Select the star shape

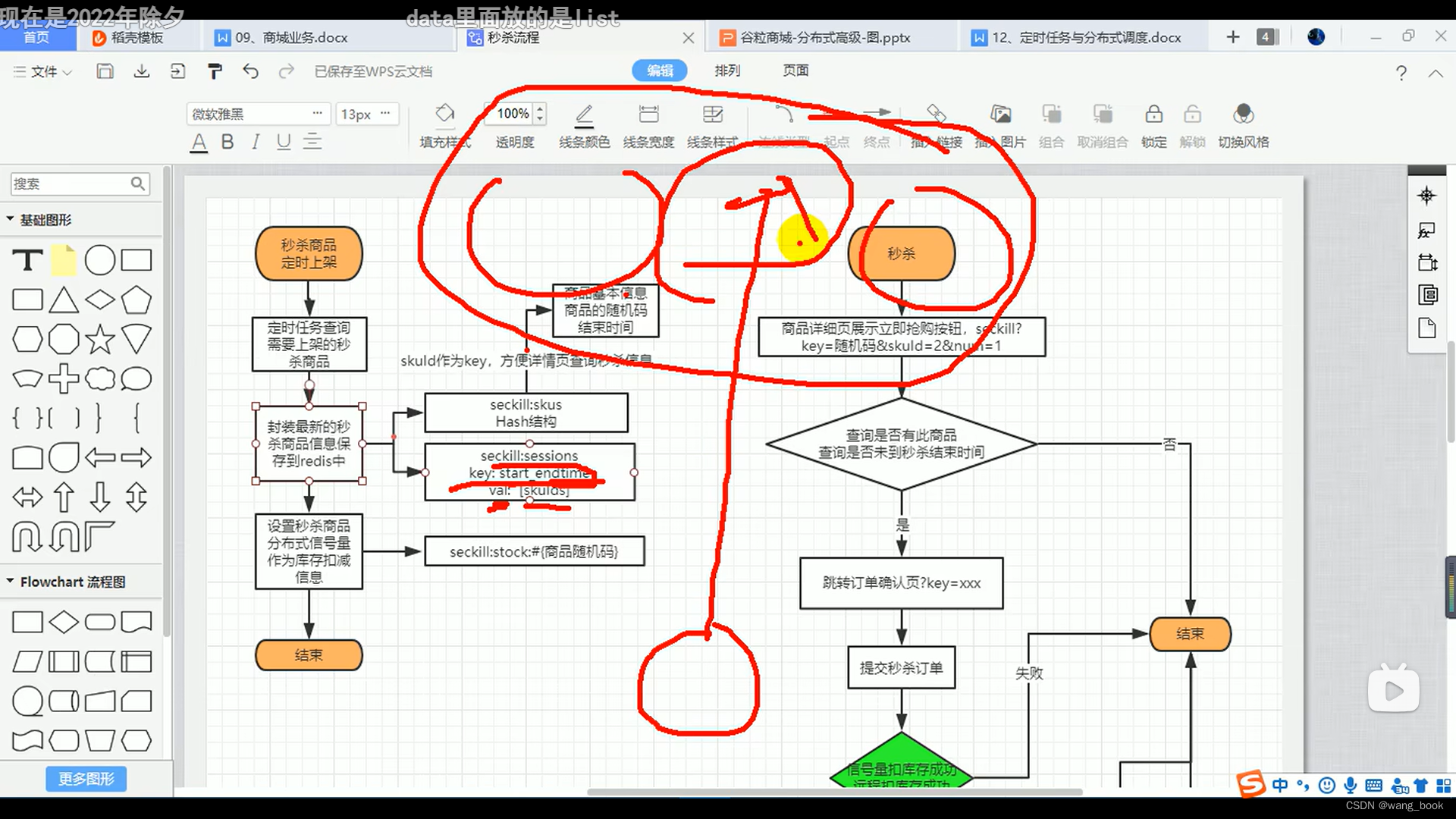pos(100,339)
